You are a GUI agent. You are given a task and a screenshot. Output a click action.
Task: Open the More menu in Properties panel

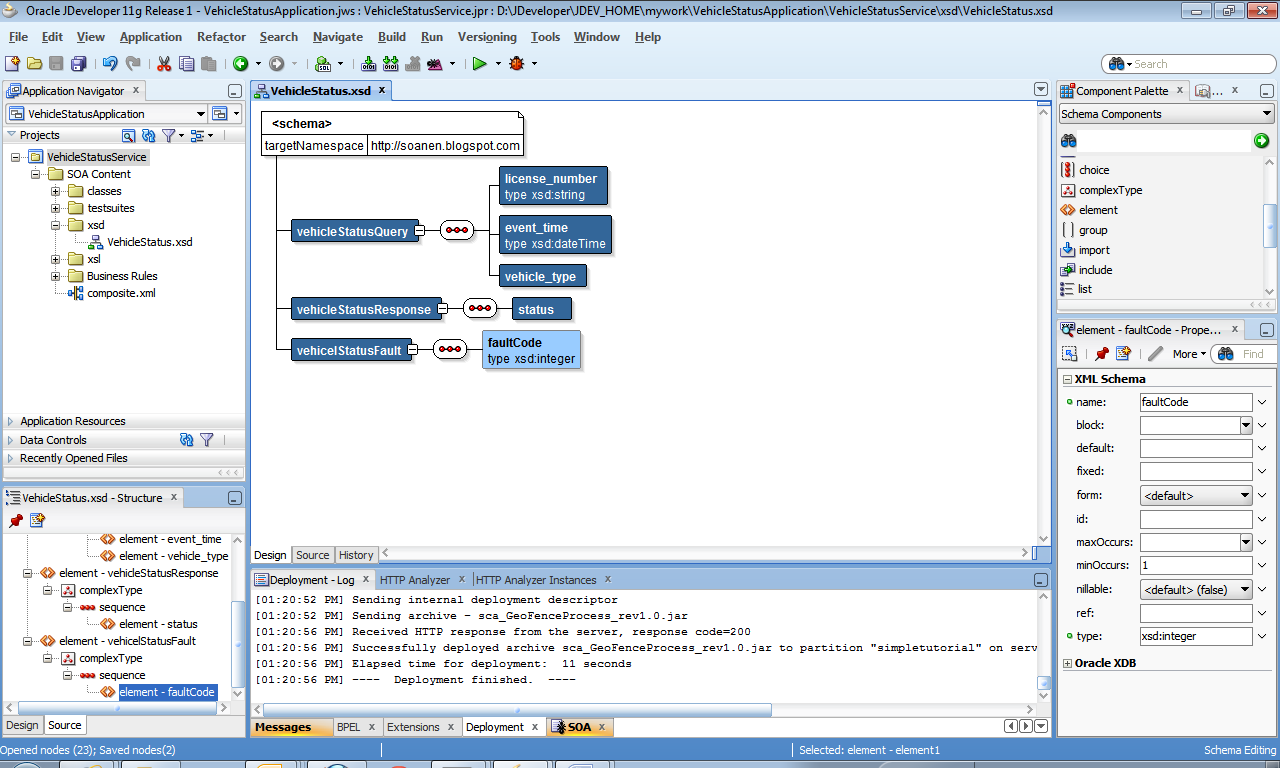coord(1190,354)
